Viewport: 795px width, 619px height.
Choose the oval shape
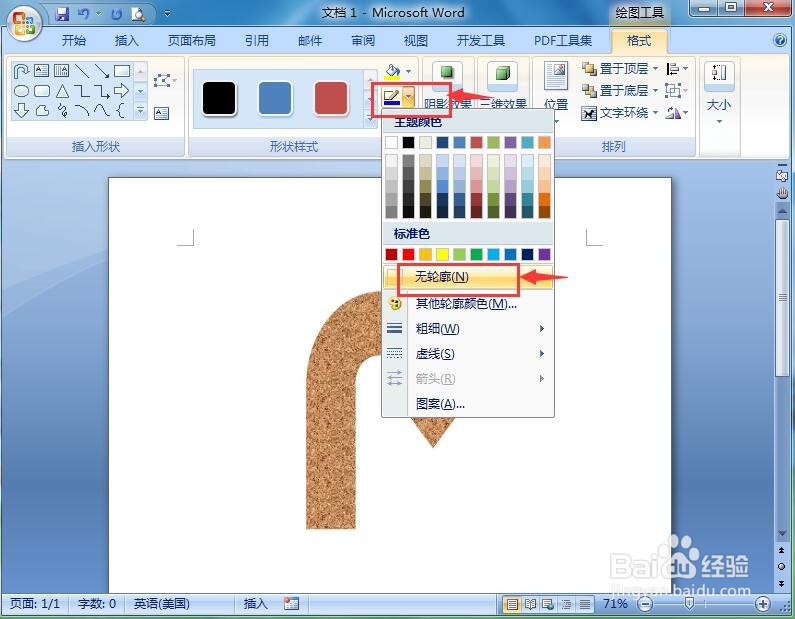pos(21,91)
